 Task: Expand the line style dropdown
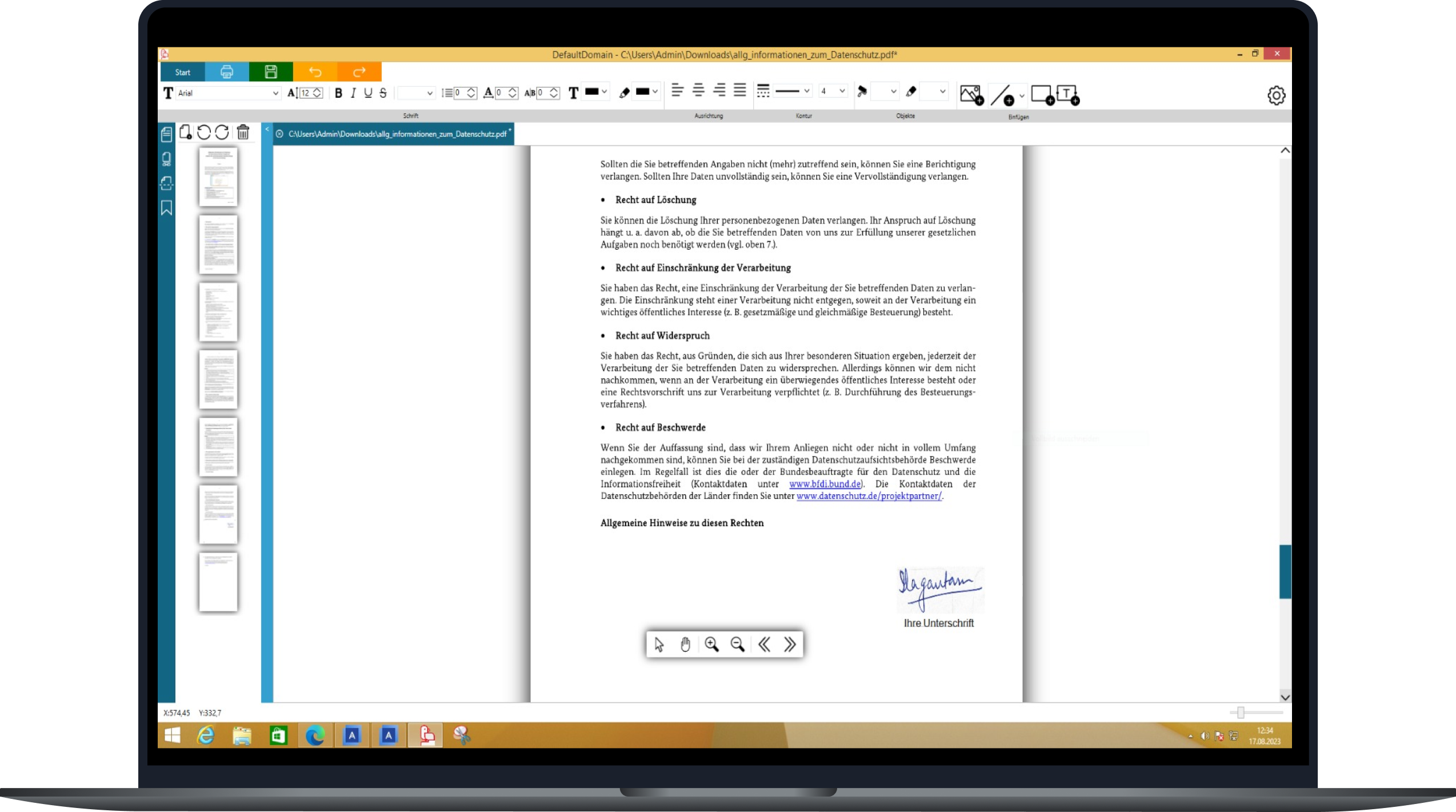click(x=806, y=91)
